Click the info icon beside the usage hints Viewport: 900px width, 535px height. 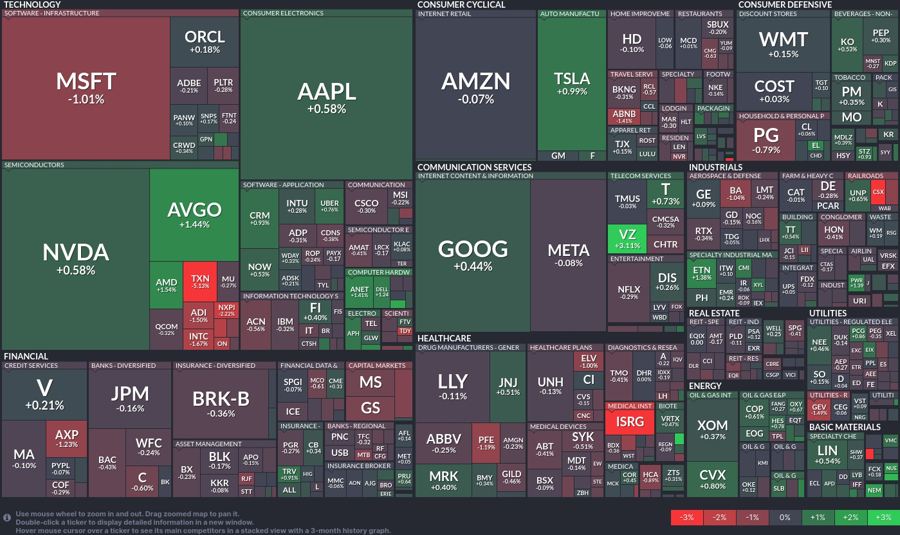pyautogui.click(x=8, y=516)
